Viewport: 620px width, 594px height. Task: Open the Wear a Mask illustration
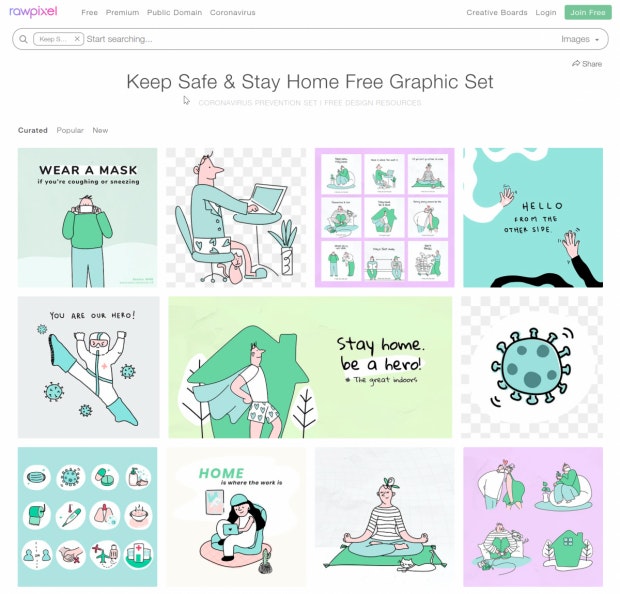87,218
